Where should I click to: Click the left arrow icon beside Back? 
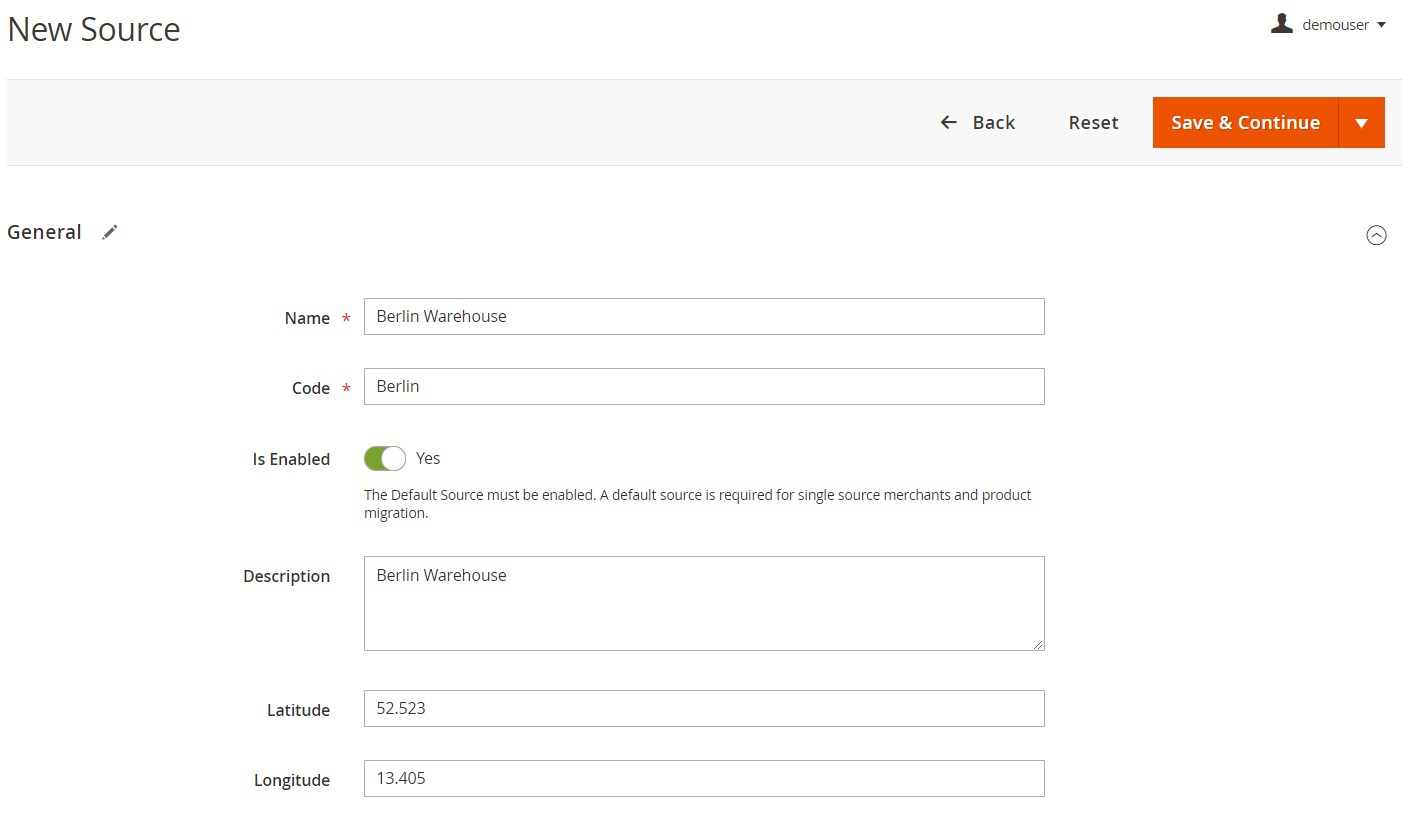point(949,122)
